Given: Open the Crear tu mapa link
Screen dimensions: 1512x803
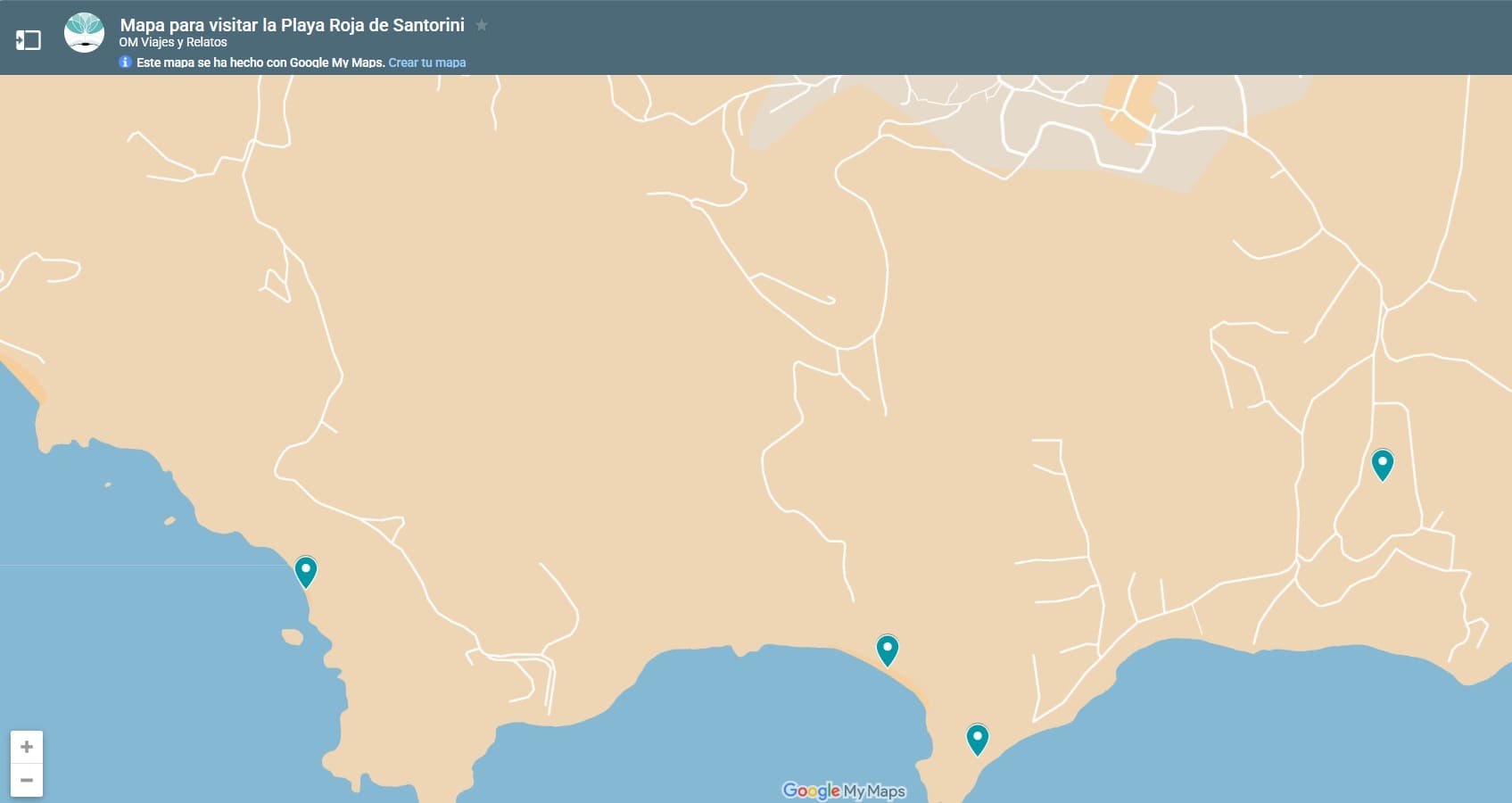Looking at the screenshot, I should pyautogui.click(x=427, y=62).
